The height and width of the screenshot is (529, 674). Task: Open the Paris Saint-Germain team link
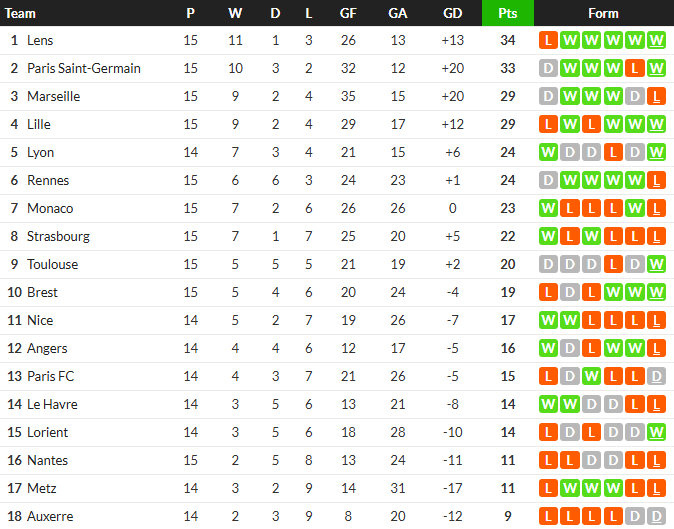tap(84, 68)
